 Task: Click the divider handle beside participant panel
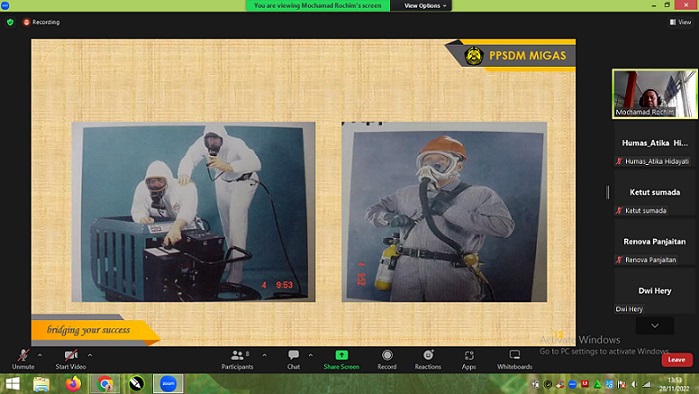pyautogui.click(x=608, y=192)
